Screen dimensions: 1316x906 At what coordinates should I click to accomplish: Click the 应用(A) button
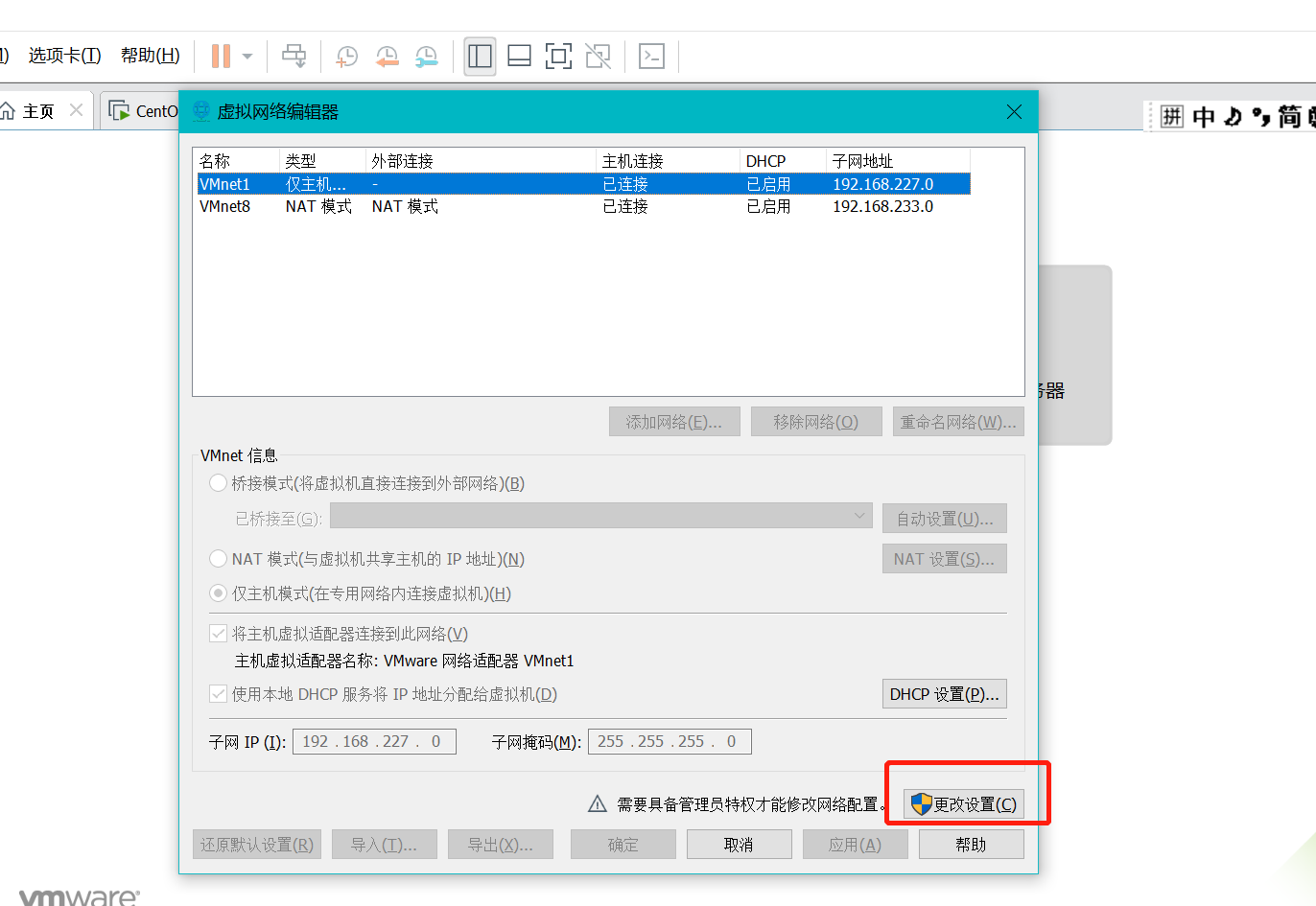coord(856,845)
